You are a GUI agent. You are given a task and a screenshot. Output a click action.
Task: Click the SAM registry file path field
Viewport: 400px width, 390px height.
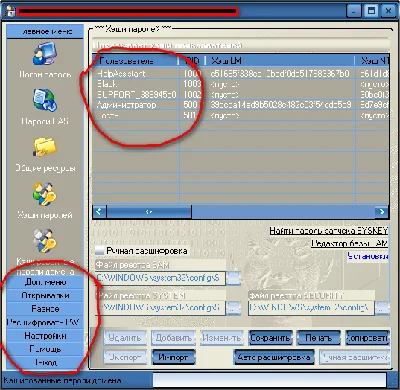(160, 278)
